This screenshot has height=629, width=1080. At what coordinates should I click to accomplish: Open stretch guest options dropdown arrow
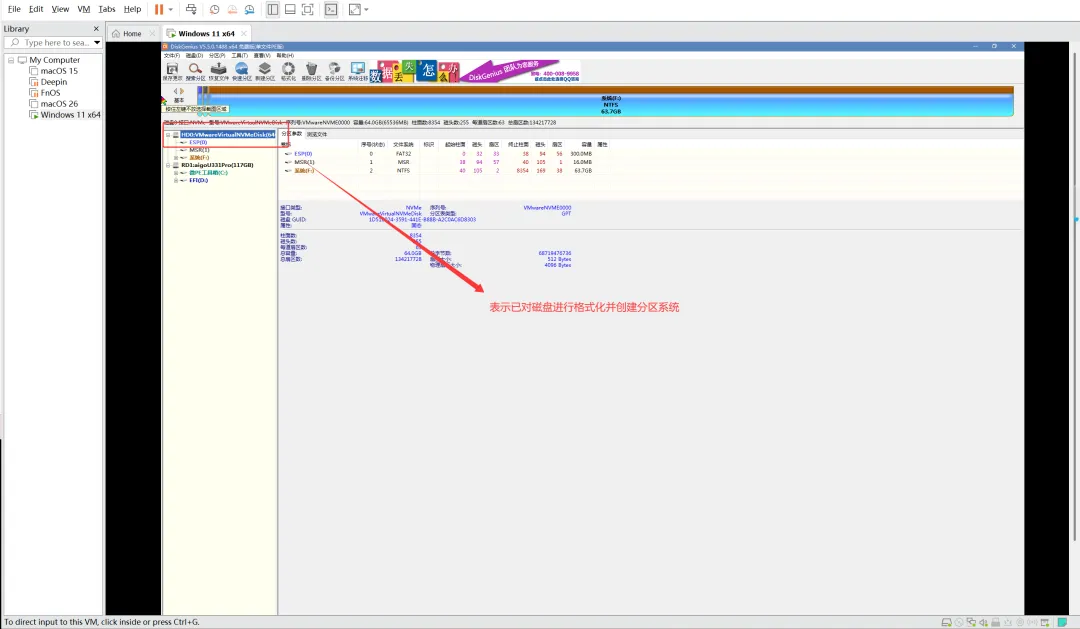coord(366,10)
